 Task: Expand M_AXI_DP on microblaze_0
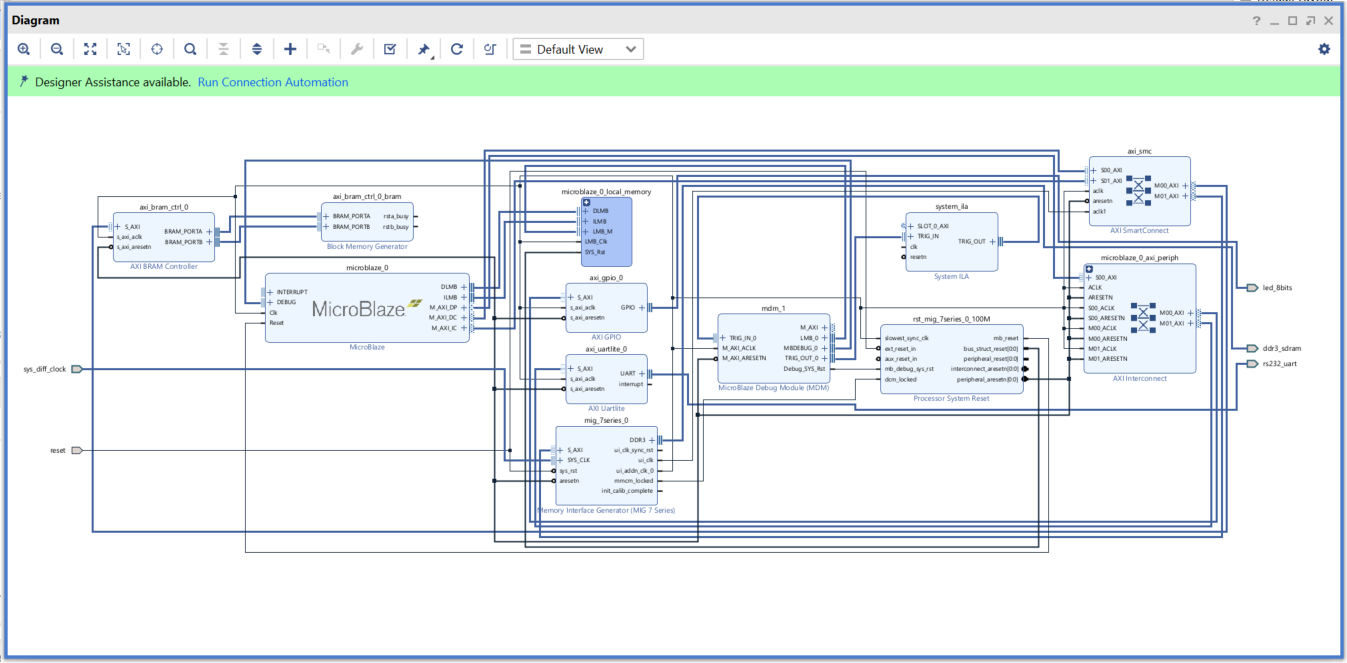click(463, 307)
